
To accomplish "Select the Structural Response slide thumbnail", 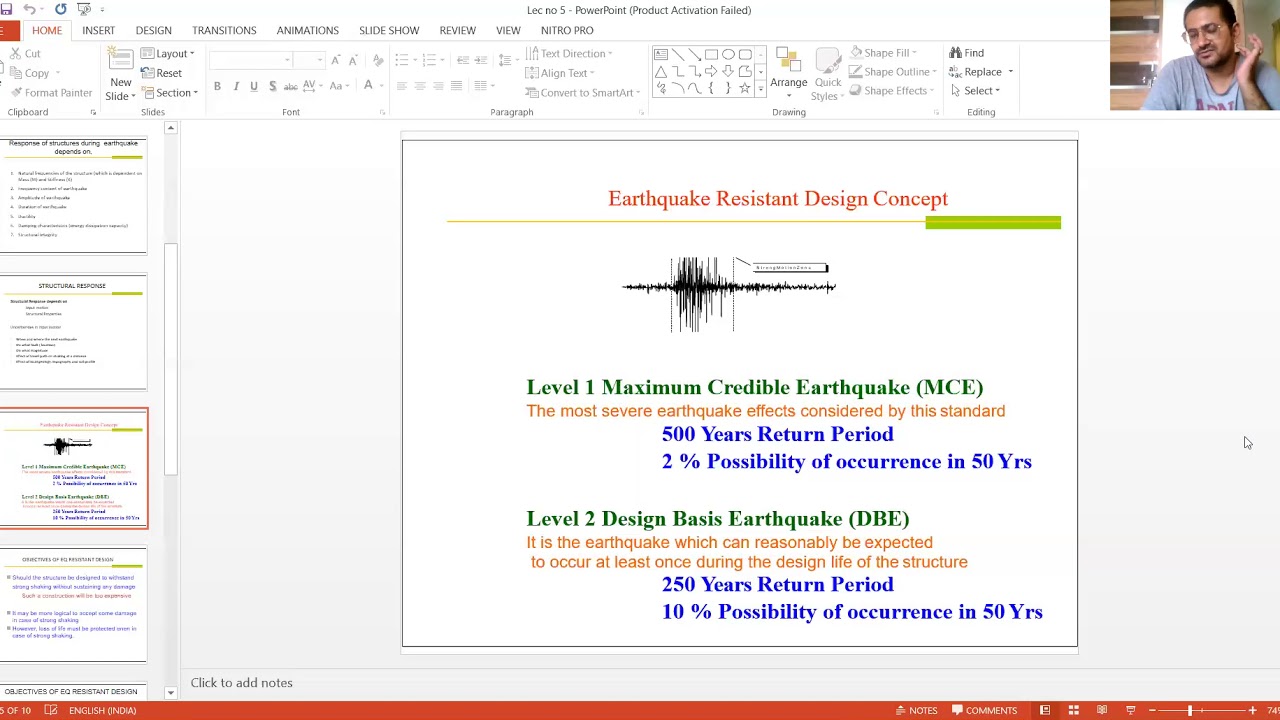I will pyautogui.click(x=74, y=331).
